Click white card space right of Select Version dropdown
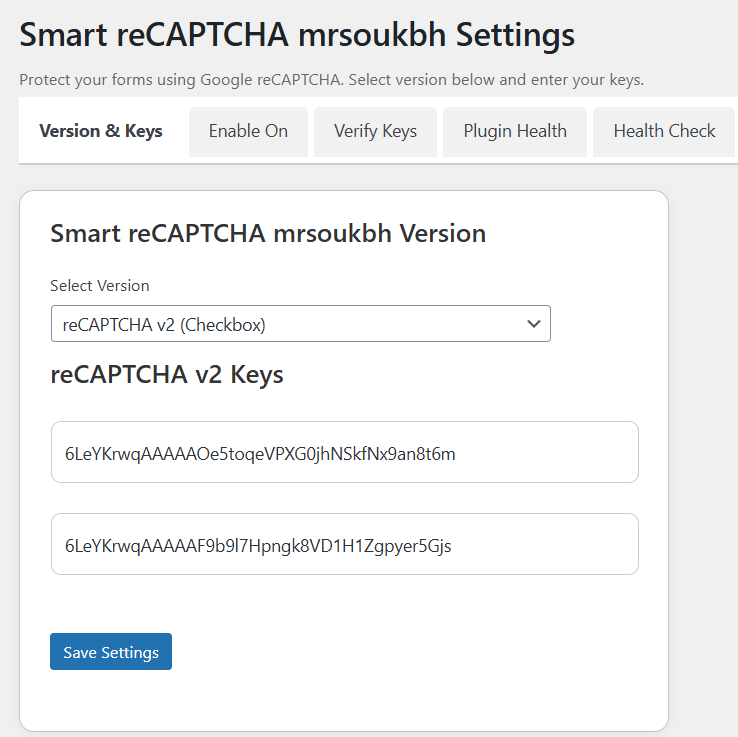 pyautogui.click(x=605, y=324)
